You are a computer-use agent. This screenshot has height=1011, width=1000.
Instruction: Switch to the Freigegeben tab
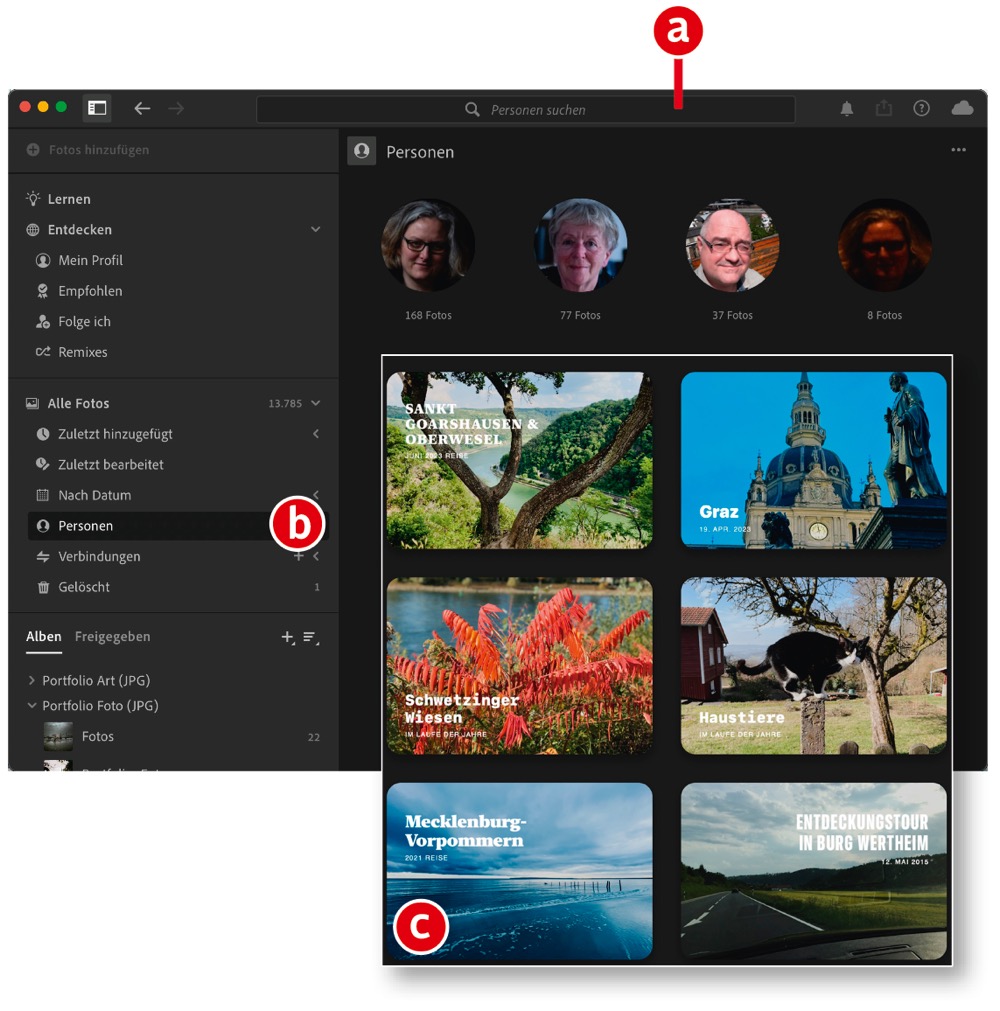click(112, 637)
